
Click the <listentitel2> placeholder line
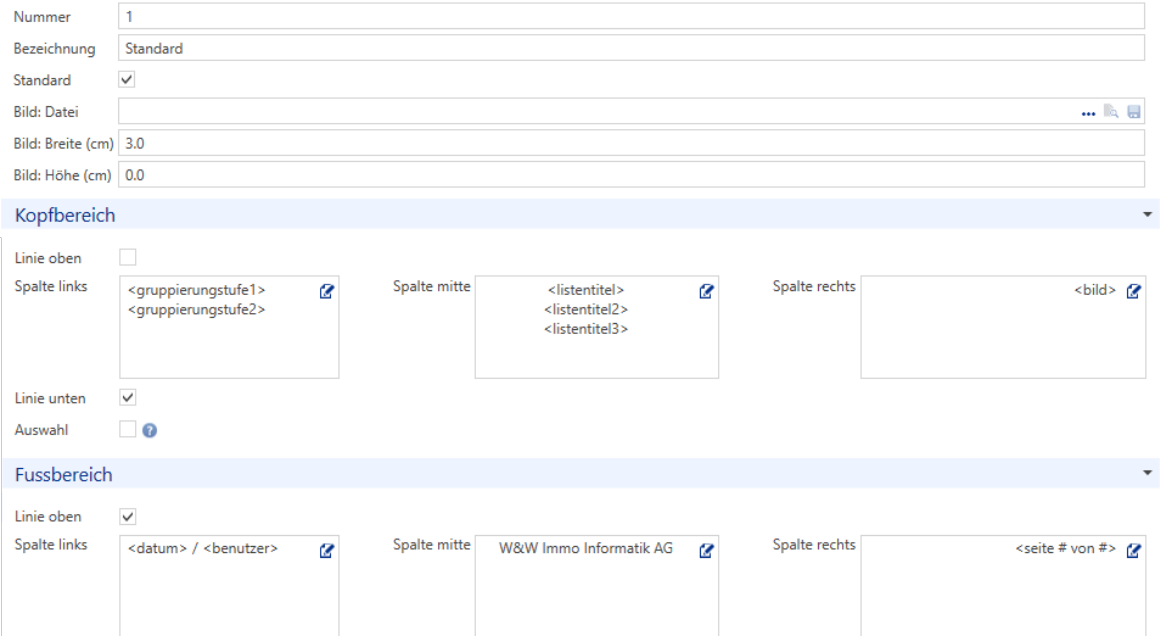pyautogui.click(x=586, y=309)
